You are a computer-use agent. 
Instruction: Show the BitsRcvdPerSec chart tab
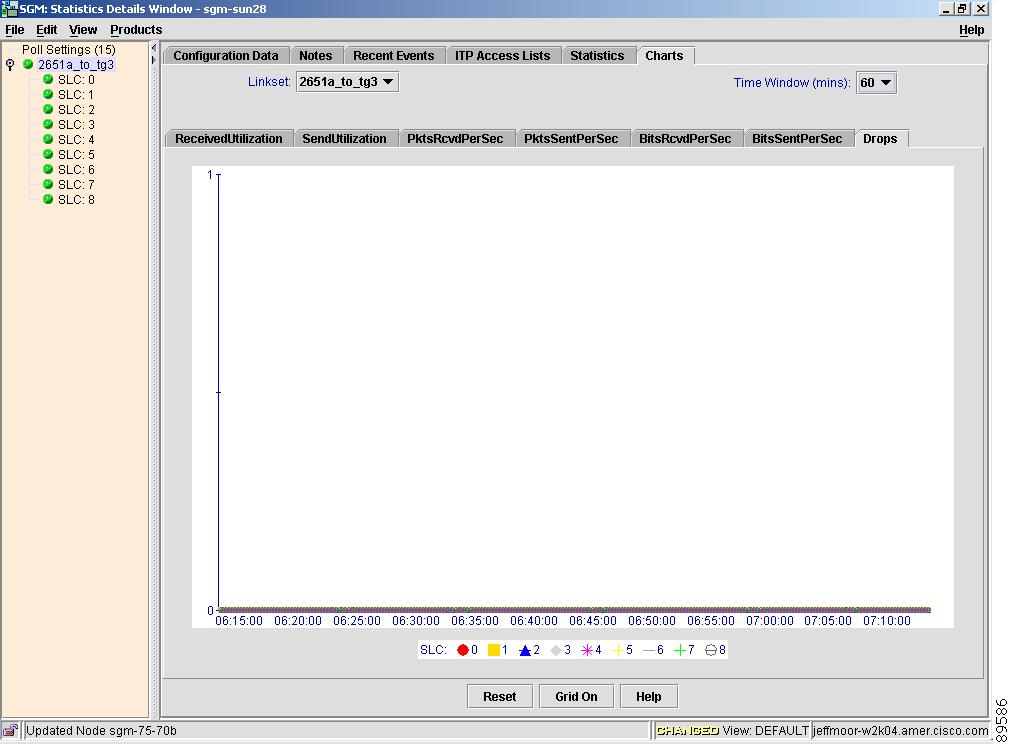(x=685, y=139)
